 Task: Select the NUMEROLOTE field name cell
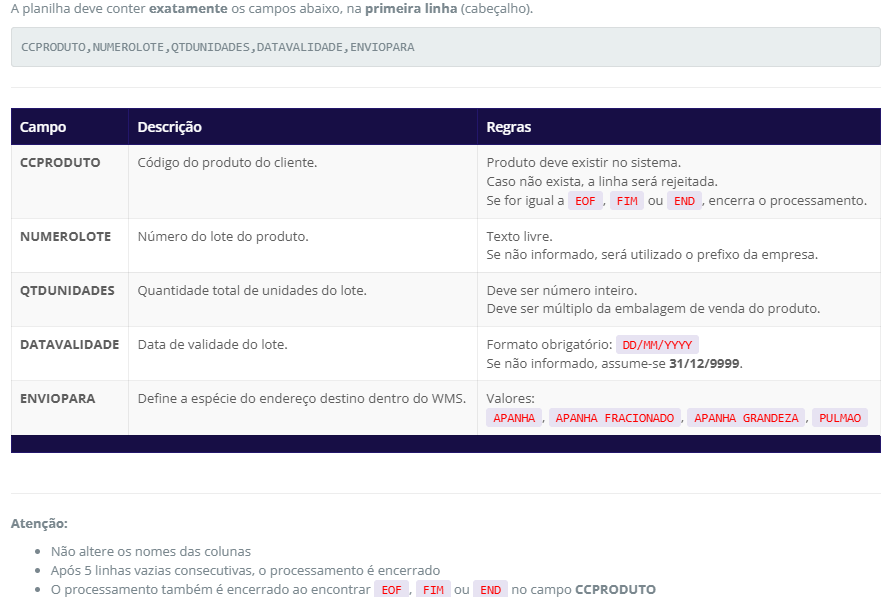[65, 236]
